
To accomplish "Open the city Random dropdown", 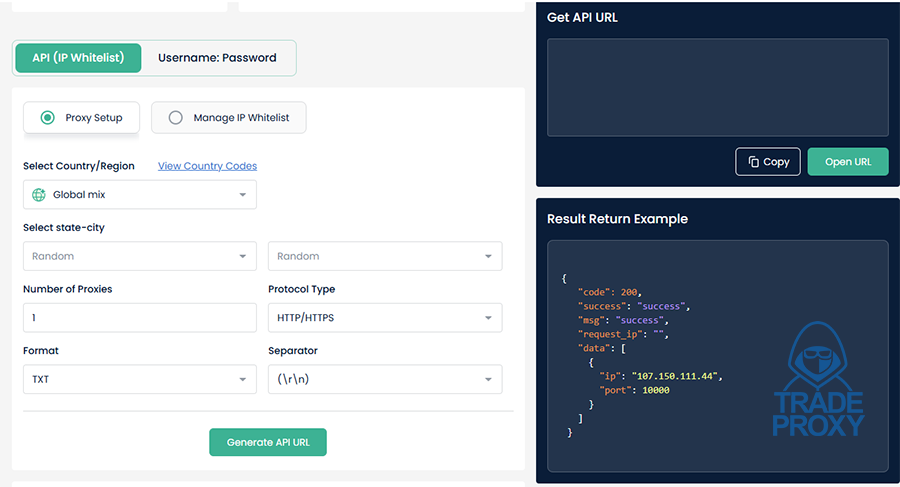I will (x=384, y=256).
